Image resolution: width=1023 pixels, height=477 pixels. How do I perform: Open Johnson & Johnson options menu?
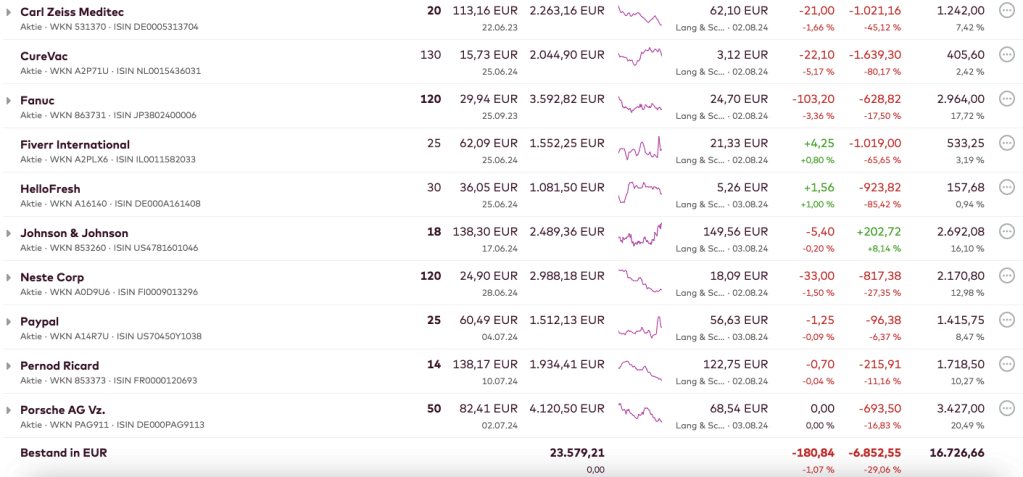[1006, 232]
